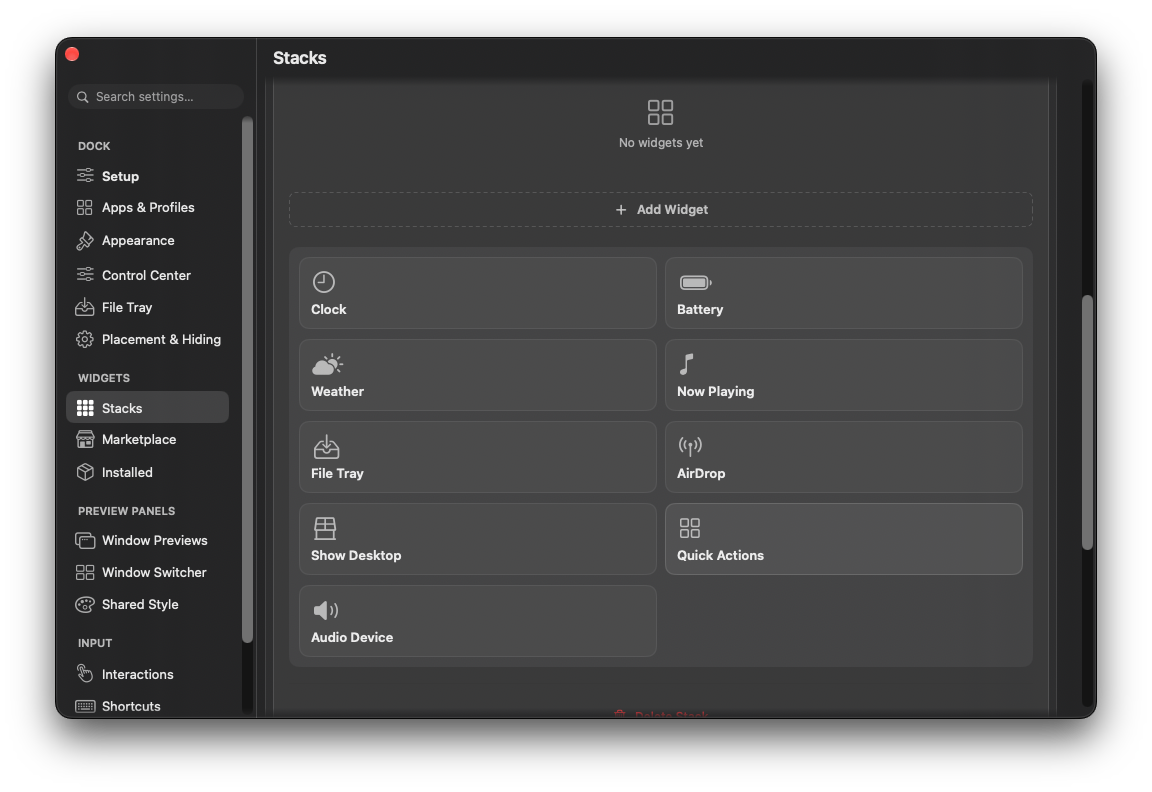Choose the File Tray widget card
The height and width of the screenshot is (792, 1152).
tap(478, 457)
